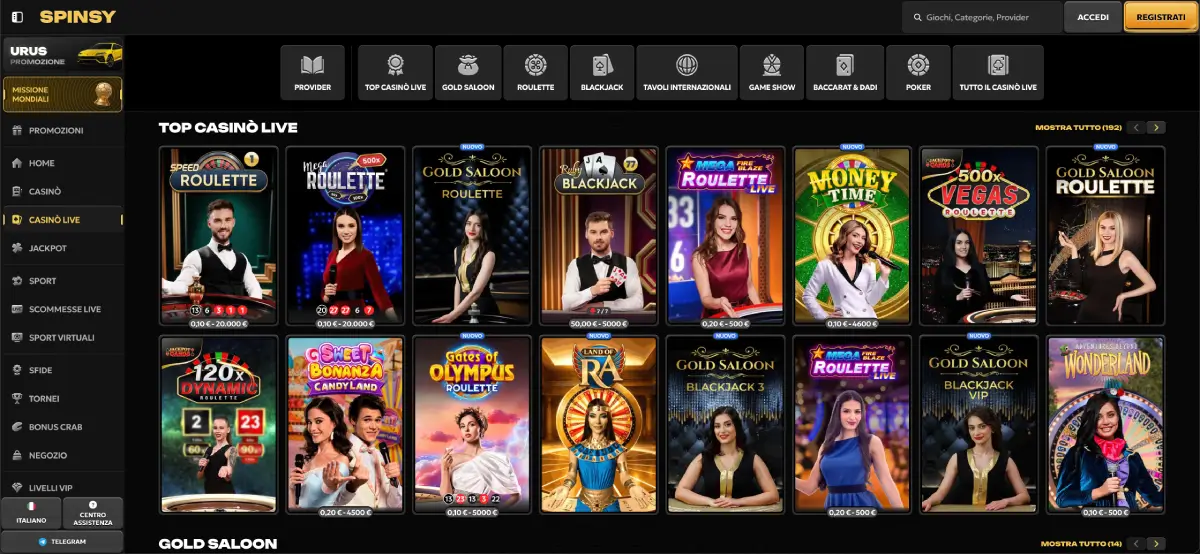Show next Gold Saloon games arrow
Image resolution: width=1200 pixels, height=554 pixels.
click(1156, 543)
